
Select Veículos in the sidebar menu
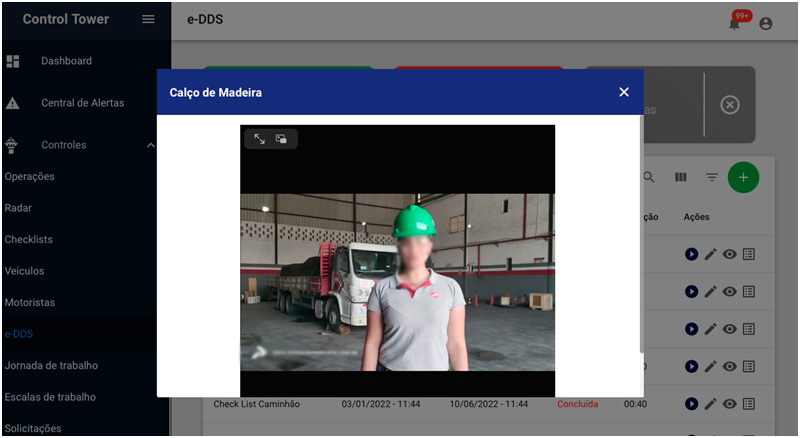[x=24, y=271]
